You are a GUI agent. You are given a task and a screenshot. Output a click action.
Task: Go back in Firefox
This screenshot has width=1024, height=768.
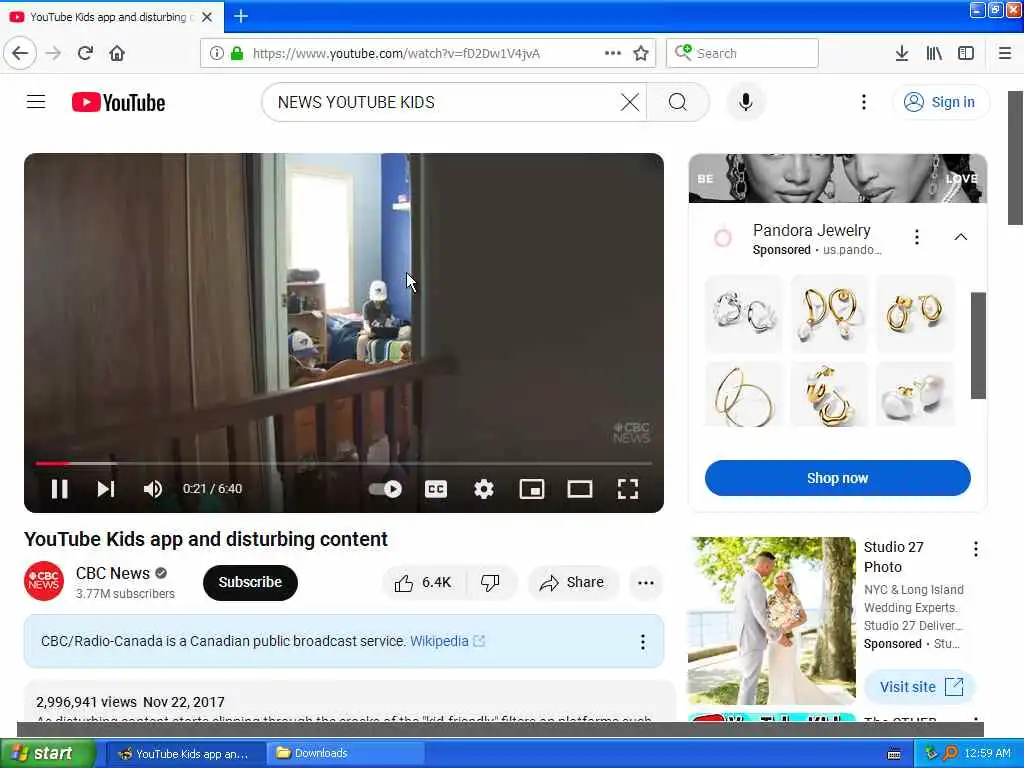coord(20,54)
